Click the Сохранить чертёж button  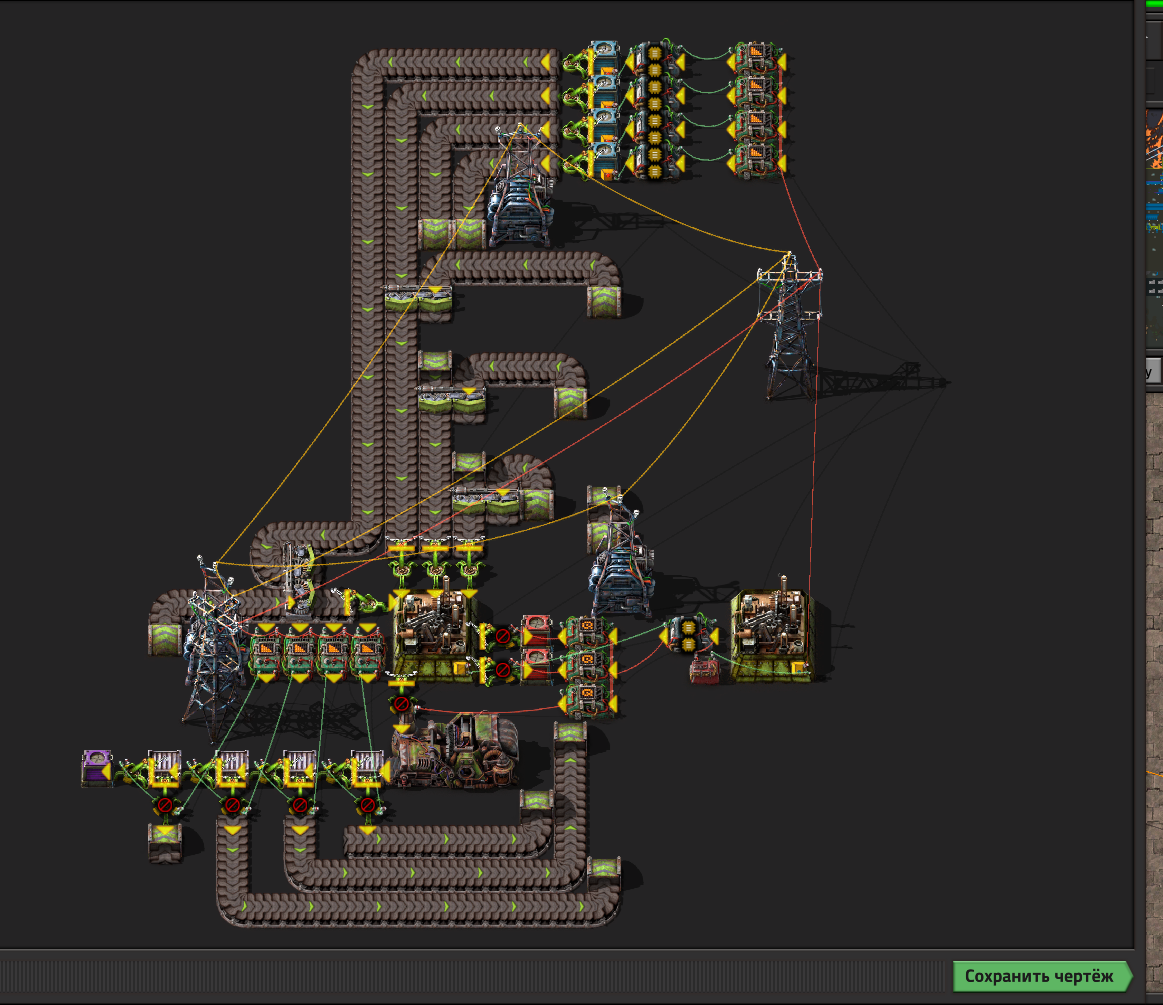pyautogui.click(x=1041, y=976)
